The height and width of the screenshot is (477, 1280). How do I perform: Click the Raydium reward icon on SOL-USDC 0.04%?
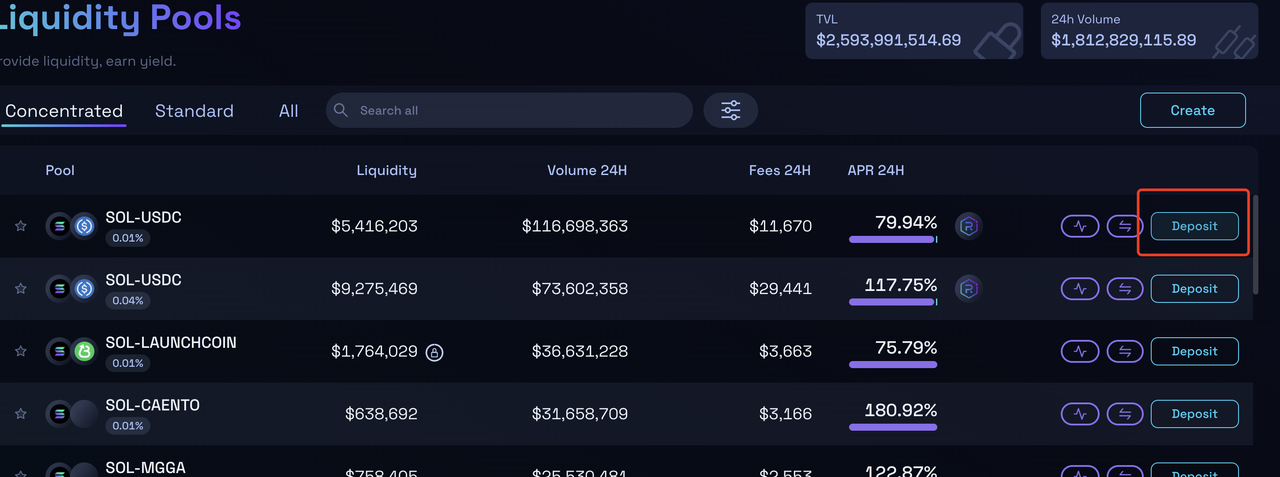968,289
